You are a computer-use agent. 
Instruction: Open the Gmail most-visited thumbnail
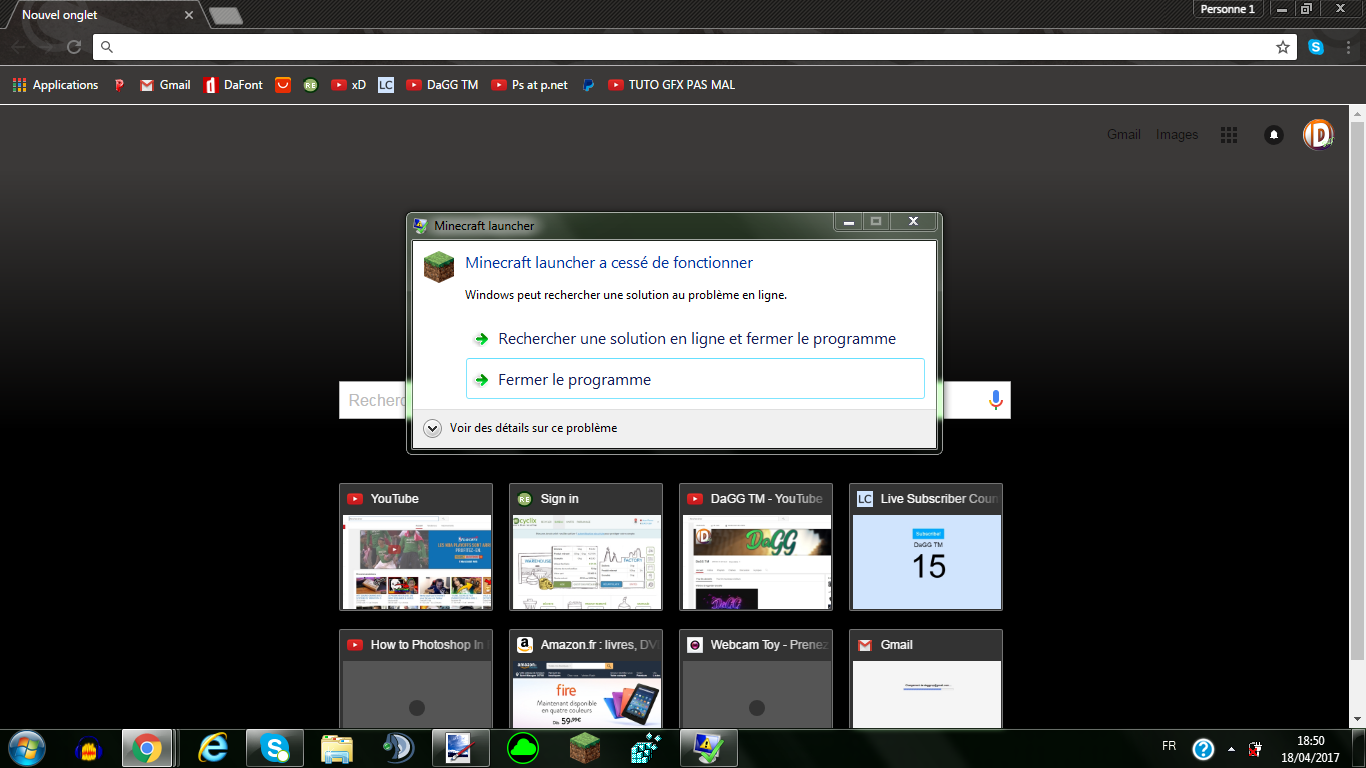pyautogui.click(x=926, y=679)
